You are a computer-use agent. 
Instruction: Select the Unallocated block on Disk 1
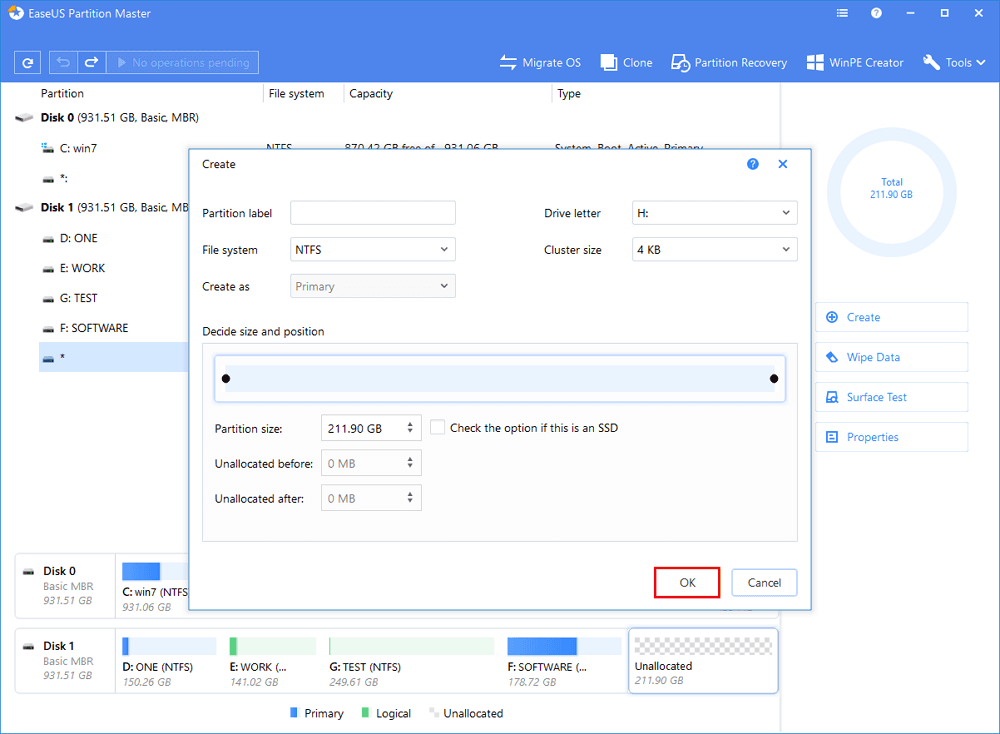point(703,660)
